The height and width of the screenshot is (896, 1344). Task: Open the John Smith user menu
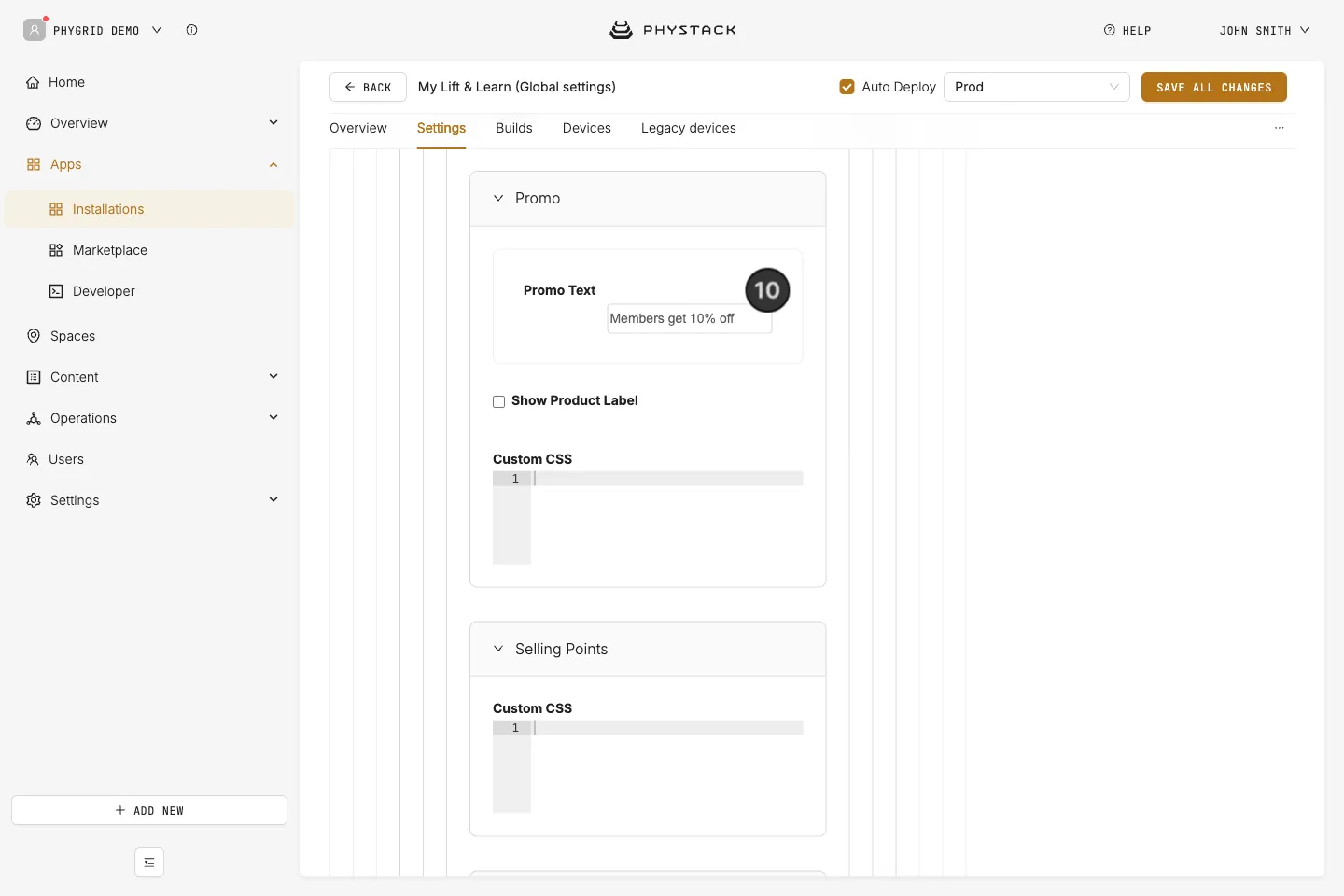coord(1265,30)
